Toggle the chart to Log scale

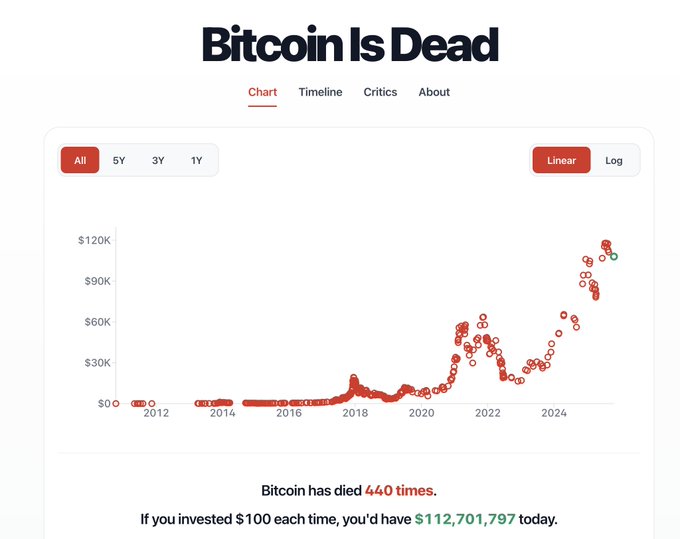point(614,160)
